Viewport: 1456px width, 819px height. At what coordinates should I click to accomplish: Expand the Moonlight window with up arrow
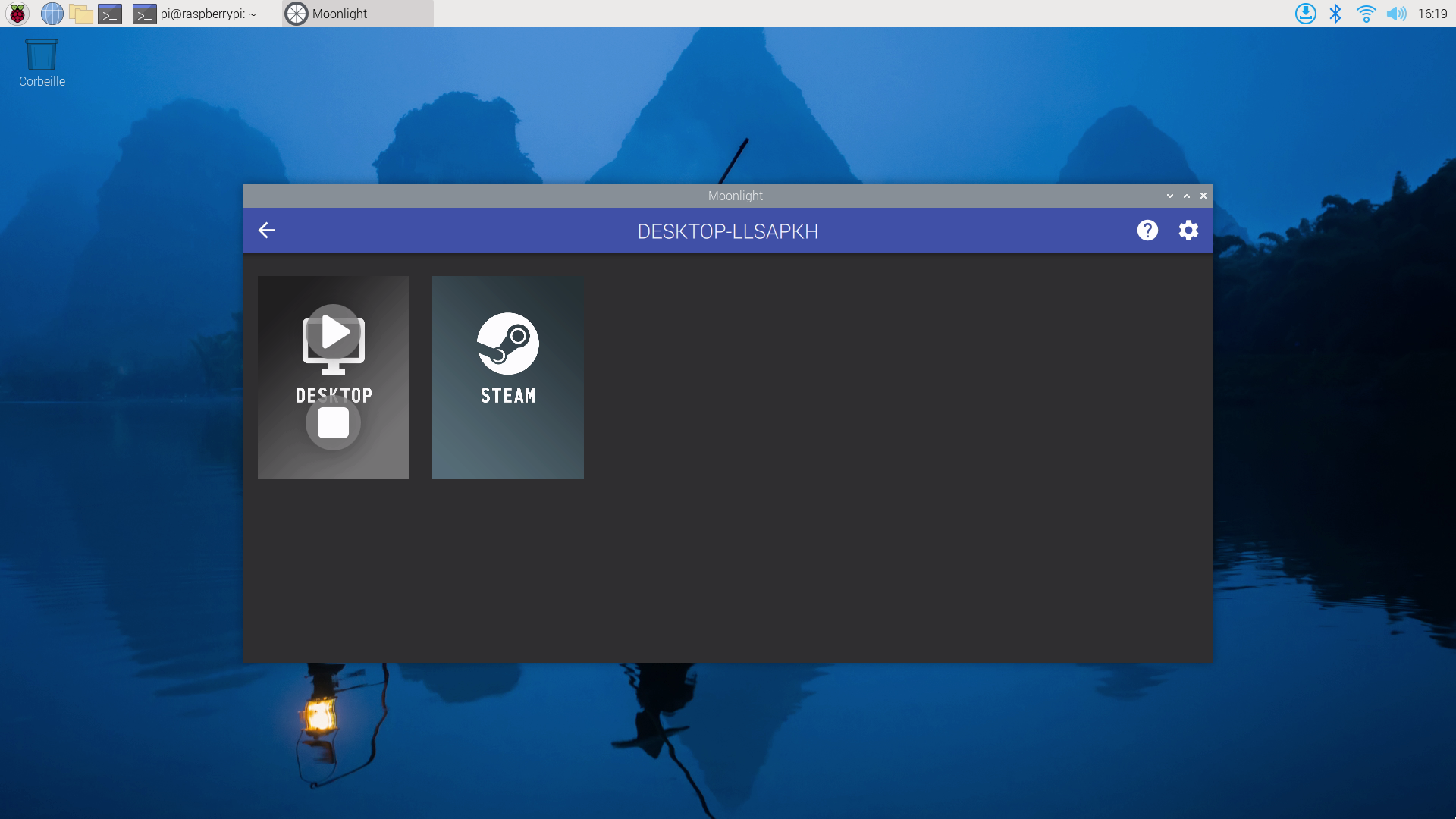tap(1186, 196)
